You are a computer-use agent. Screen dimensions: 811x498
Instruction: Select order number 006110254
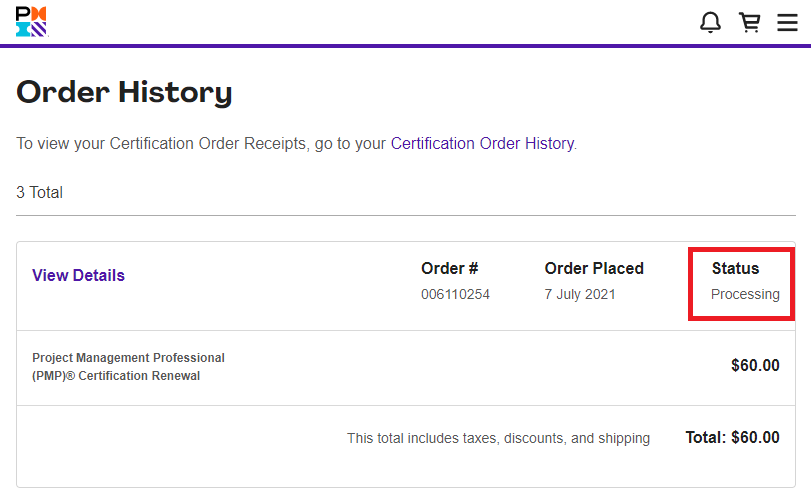pyautogui.click(x=455, y=294)
